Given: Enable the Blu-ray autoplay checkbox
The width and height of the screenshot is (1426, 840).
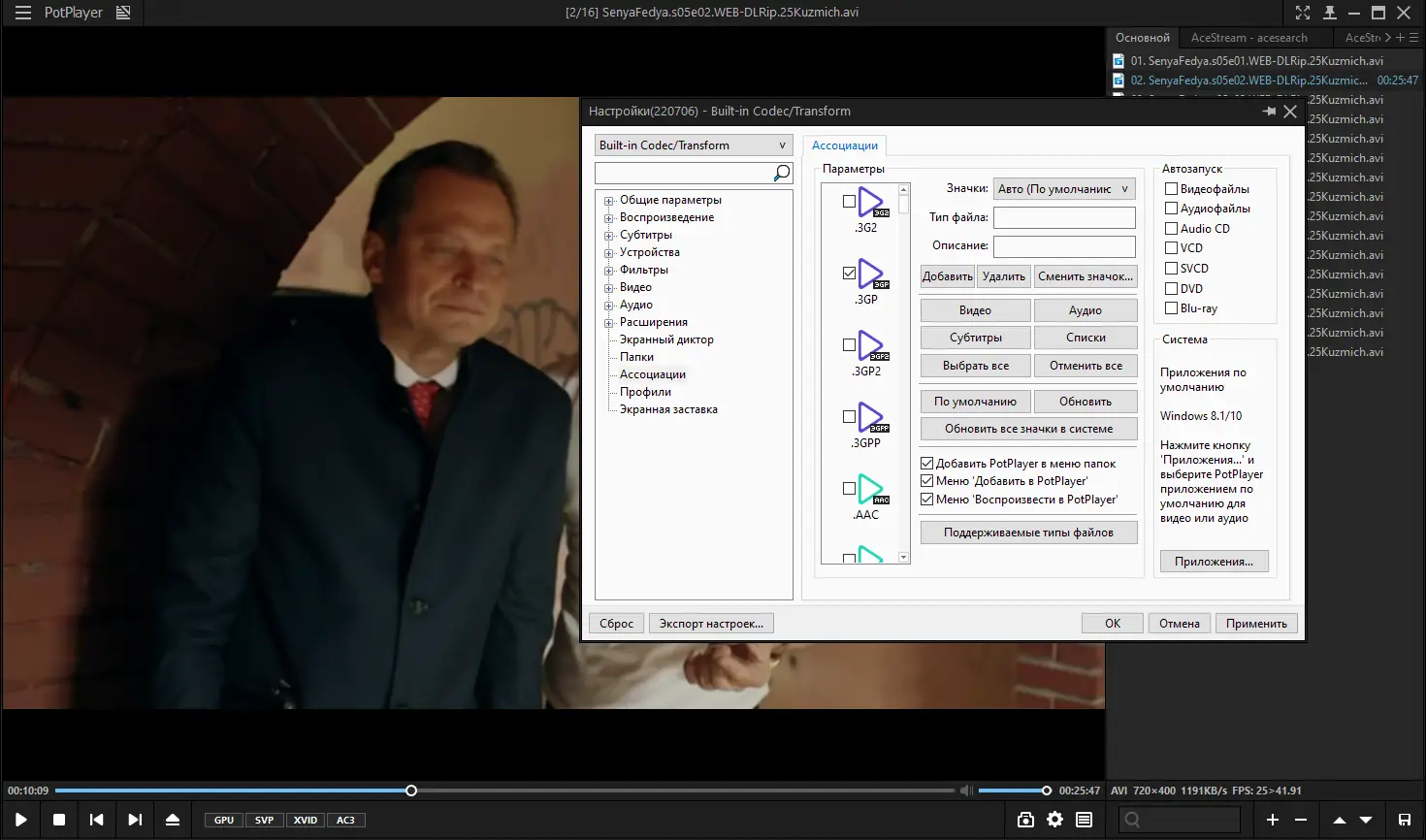Looking at the screenshot, I should (x=1171, y=308).
